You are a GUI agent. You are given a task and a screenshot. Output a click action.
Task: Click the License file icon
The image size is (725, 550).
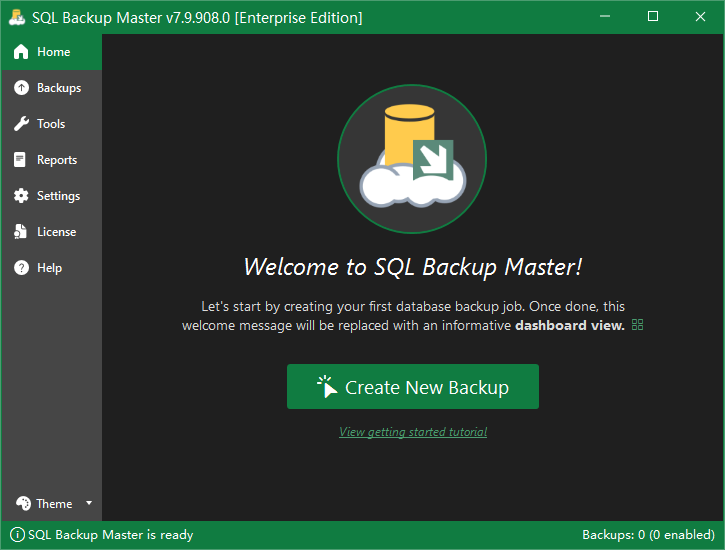click(20, 232)
